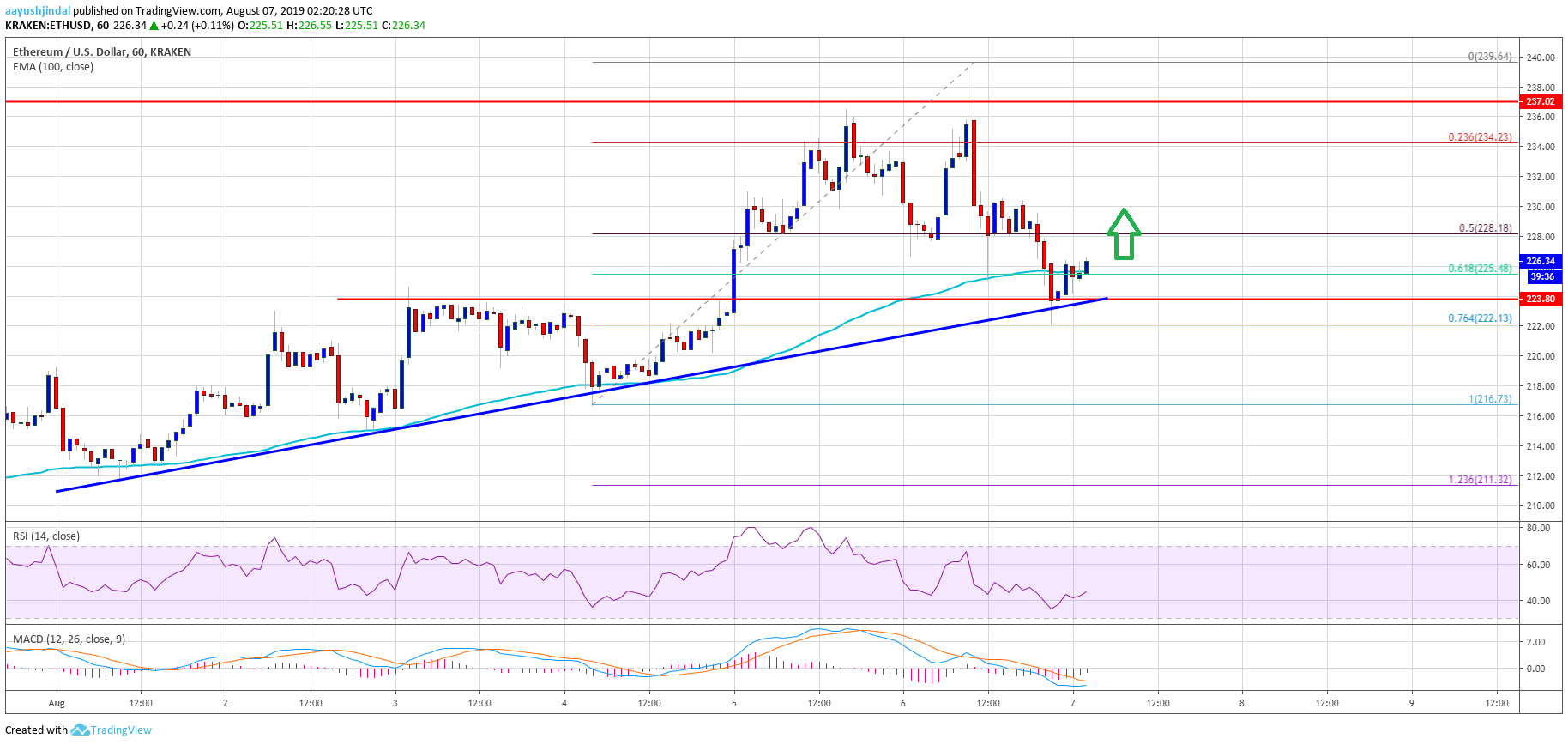Select the 1.236(211.32) Fibonacci extension label

[x=1480, y=480]
